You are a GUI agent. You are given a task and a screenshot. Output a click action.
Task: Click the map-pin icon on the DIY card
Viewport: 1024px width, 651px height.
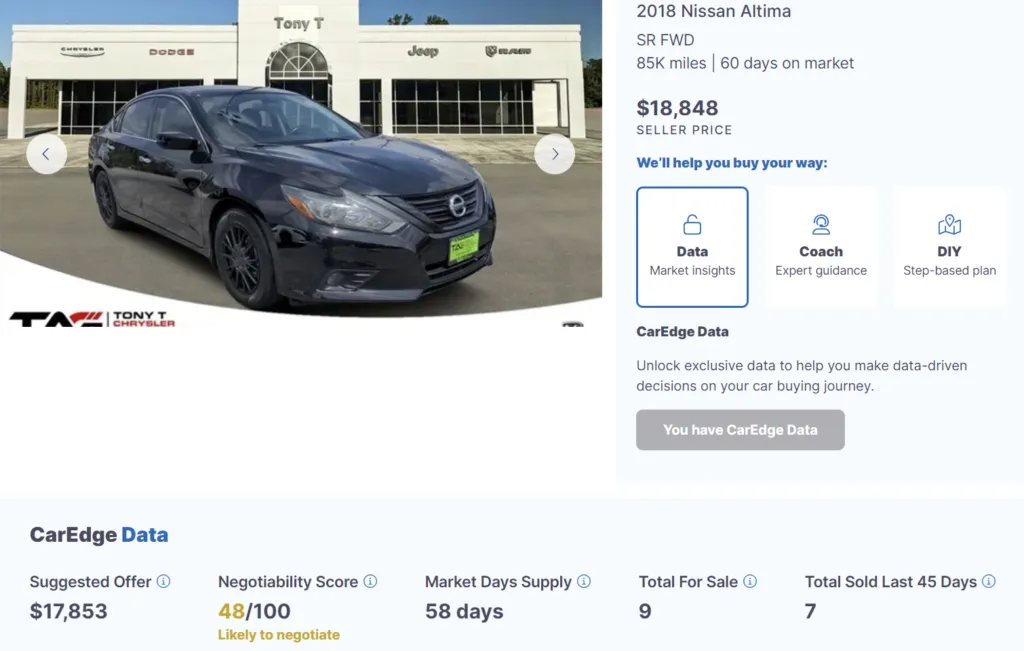pos(949,222)
